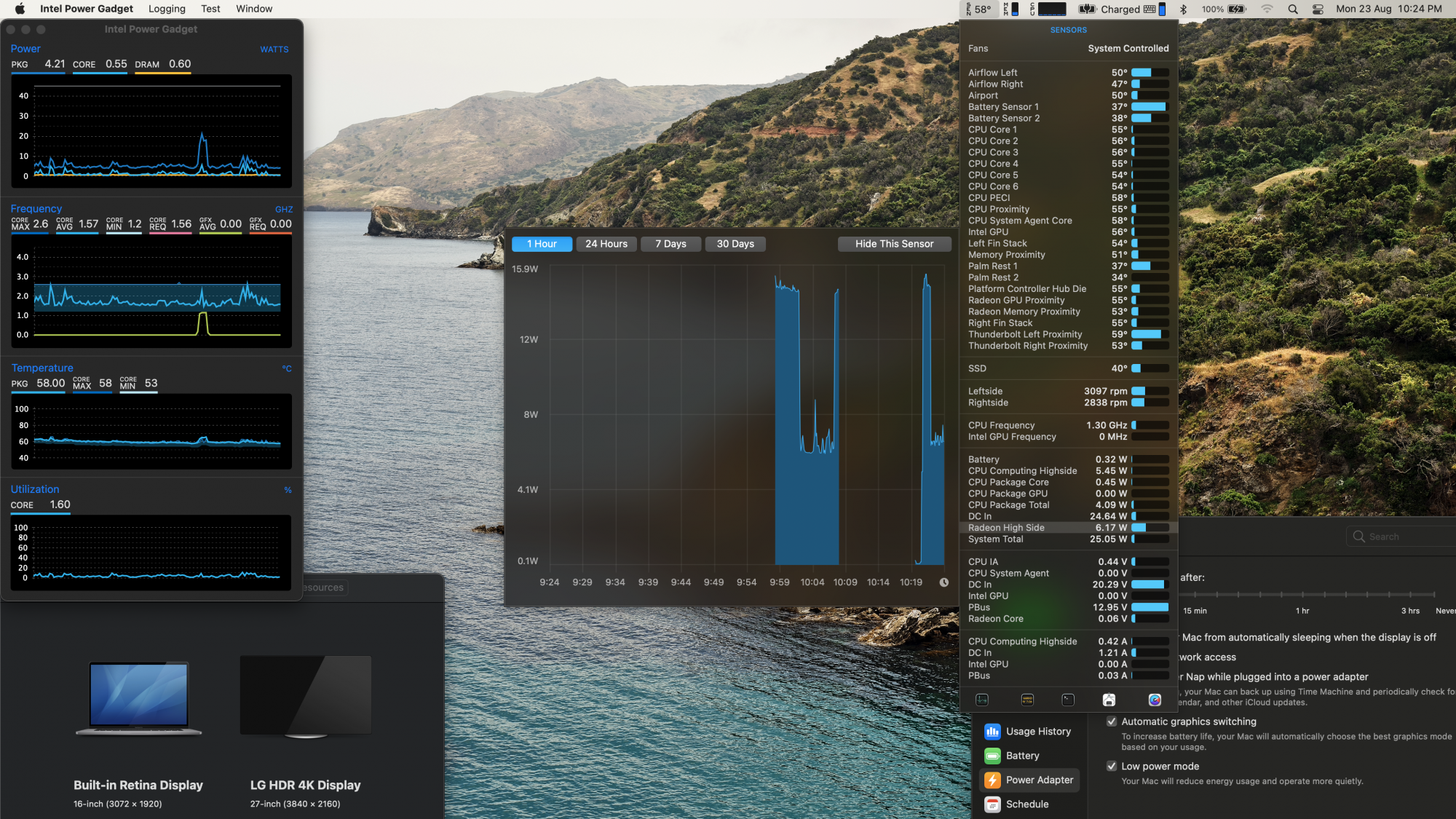Click Hide This Sensor button
1456x819 pixels.
(x=894, y=244)
